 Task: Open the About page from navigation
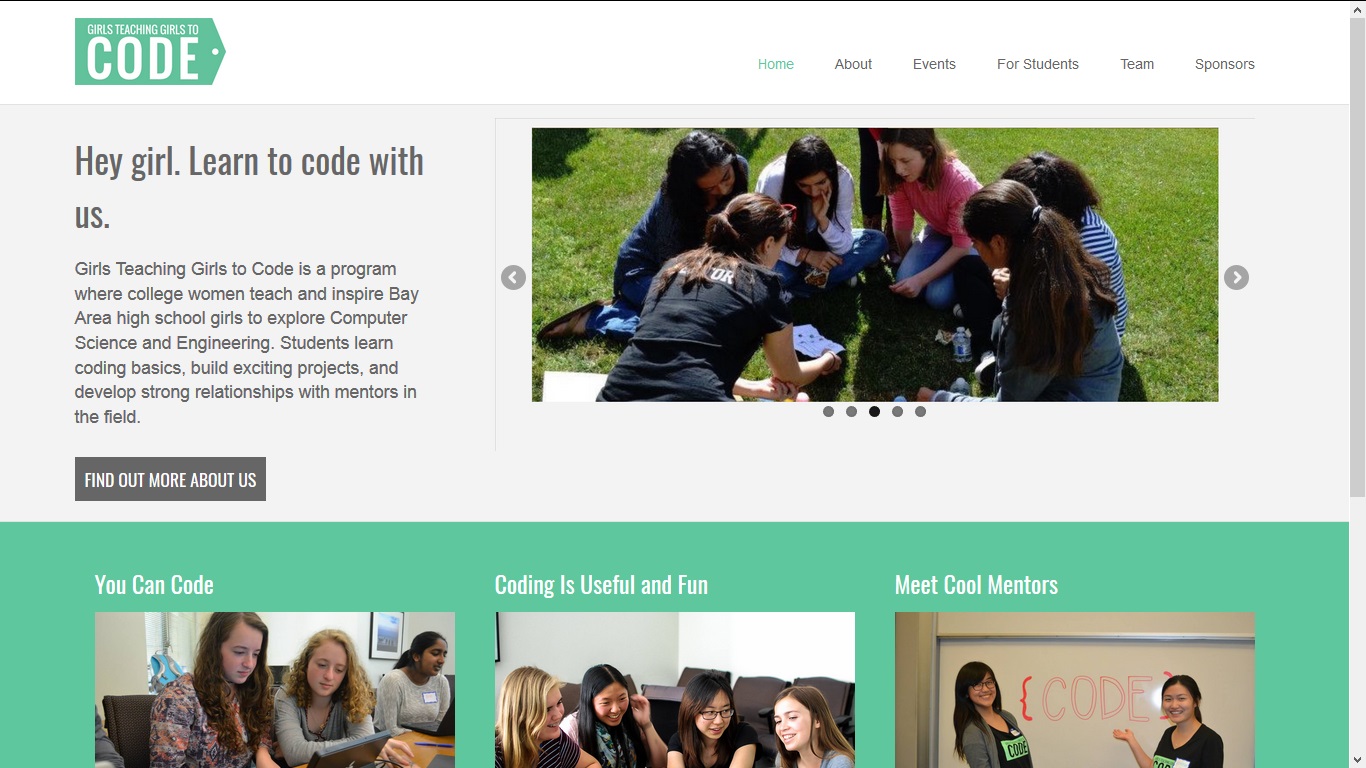(x=853, y=64)
